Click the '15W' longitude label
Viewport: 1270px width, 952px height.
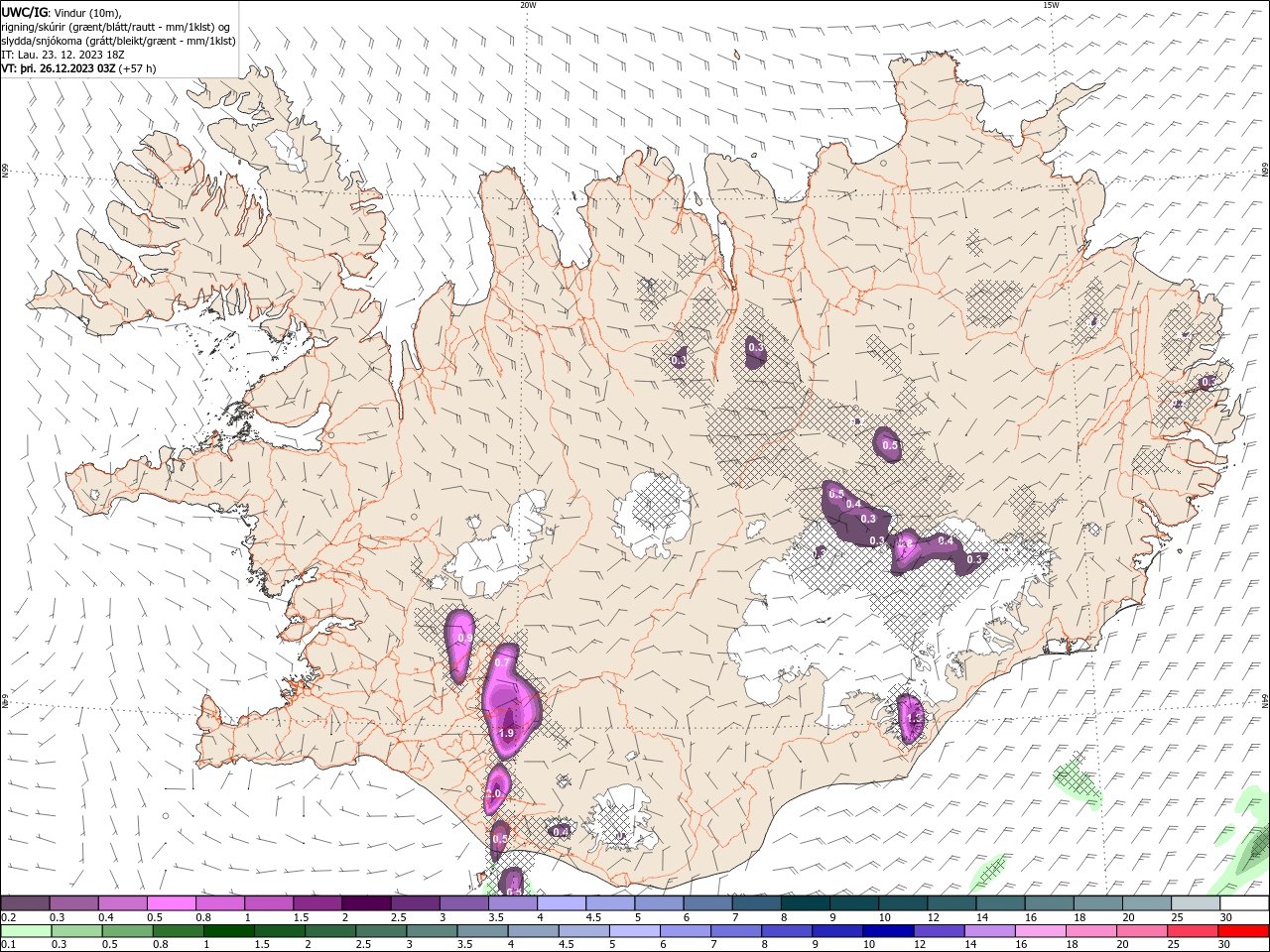pyautogui.click(x=1051, y=5)
